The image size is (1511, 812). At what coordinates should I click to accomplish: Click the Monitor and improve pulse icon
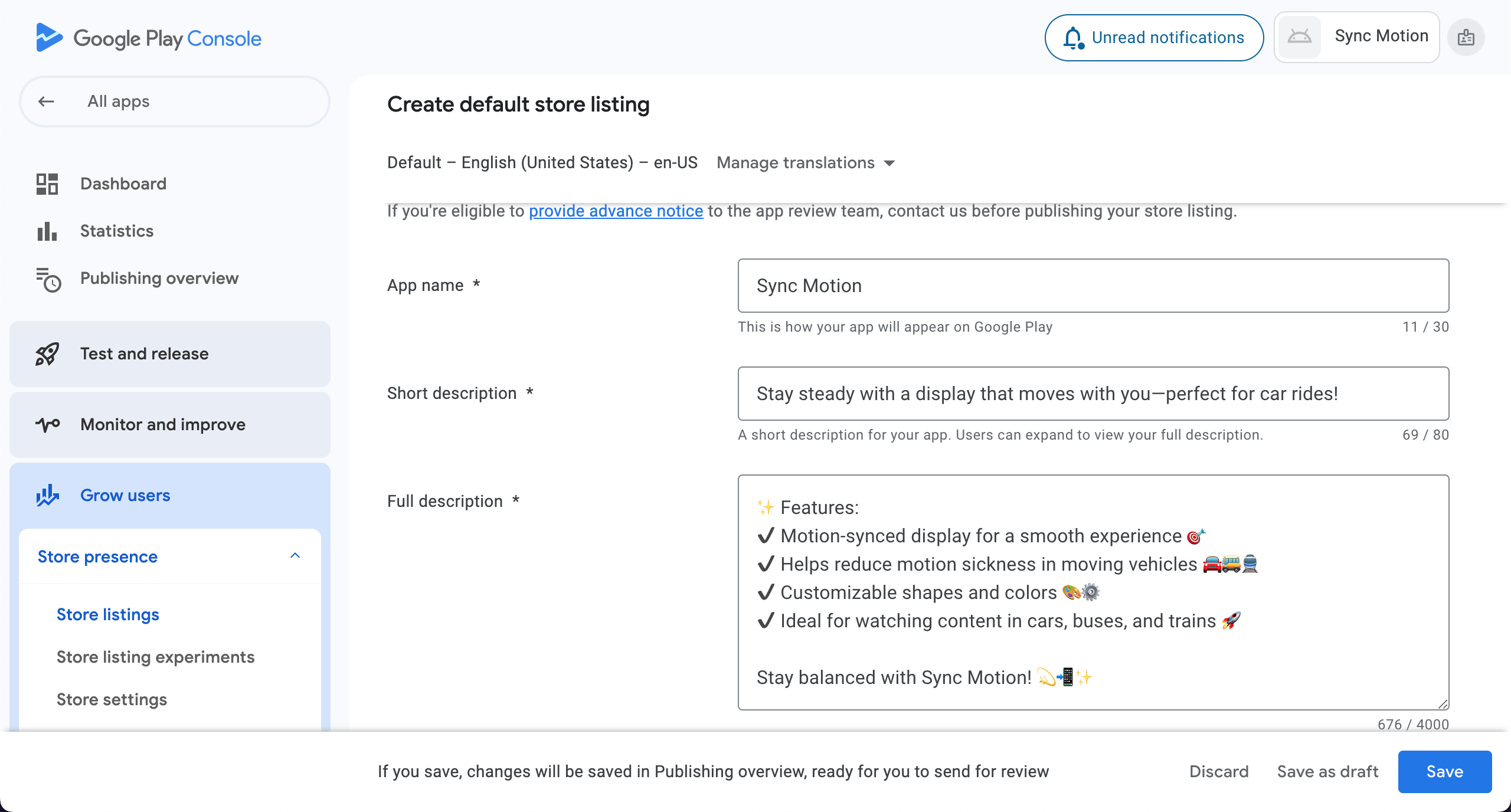coord(48,424)
